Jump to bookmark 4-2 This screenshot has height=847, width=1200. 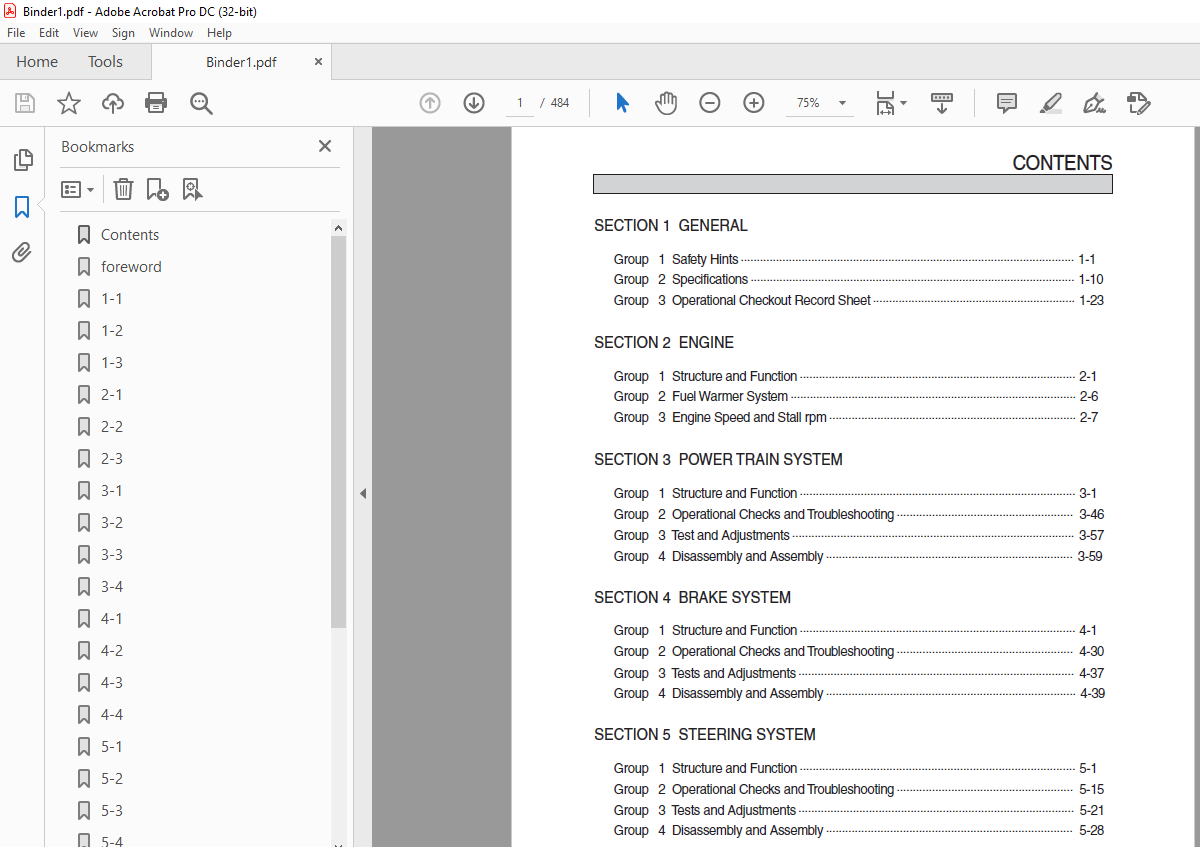click(x=112, y=651)
